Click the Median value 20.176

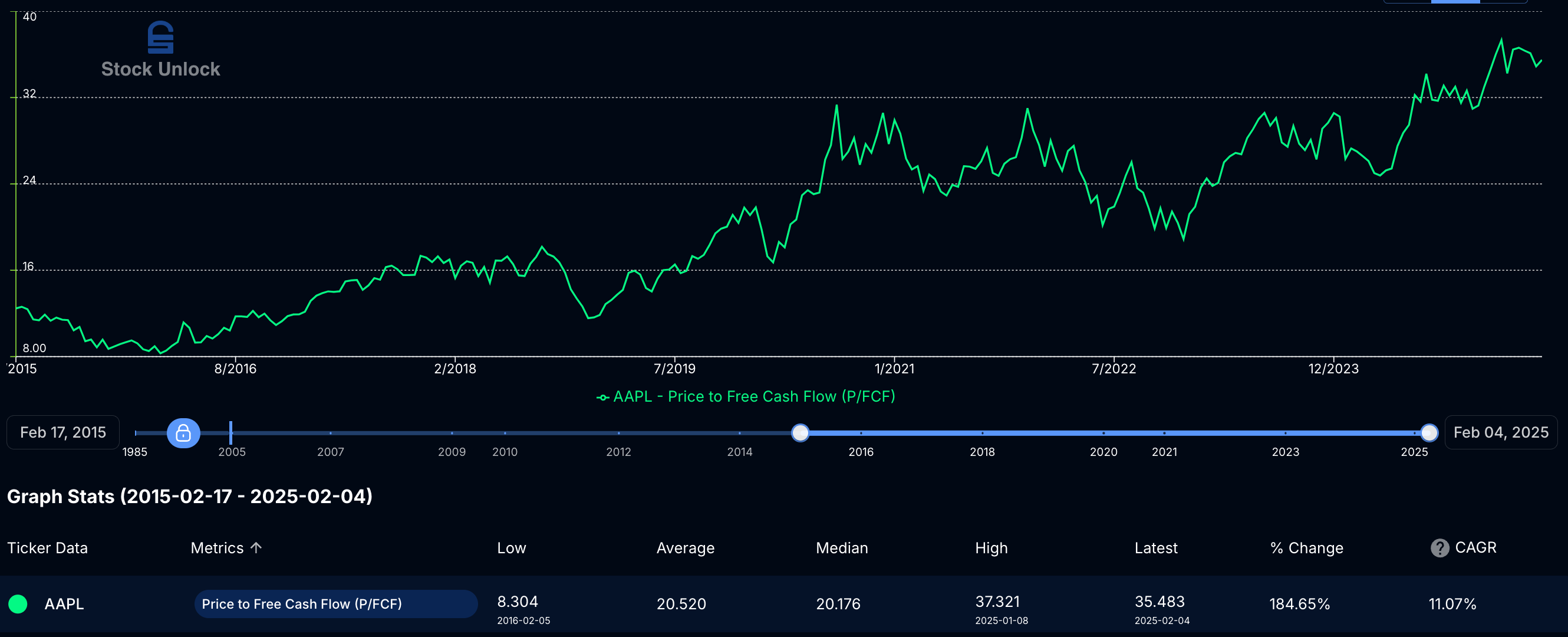click(838, 603)
